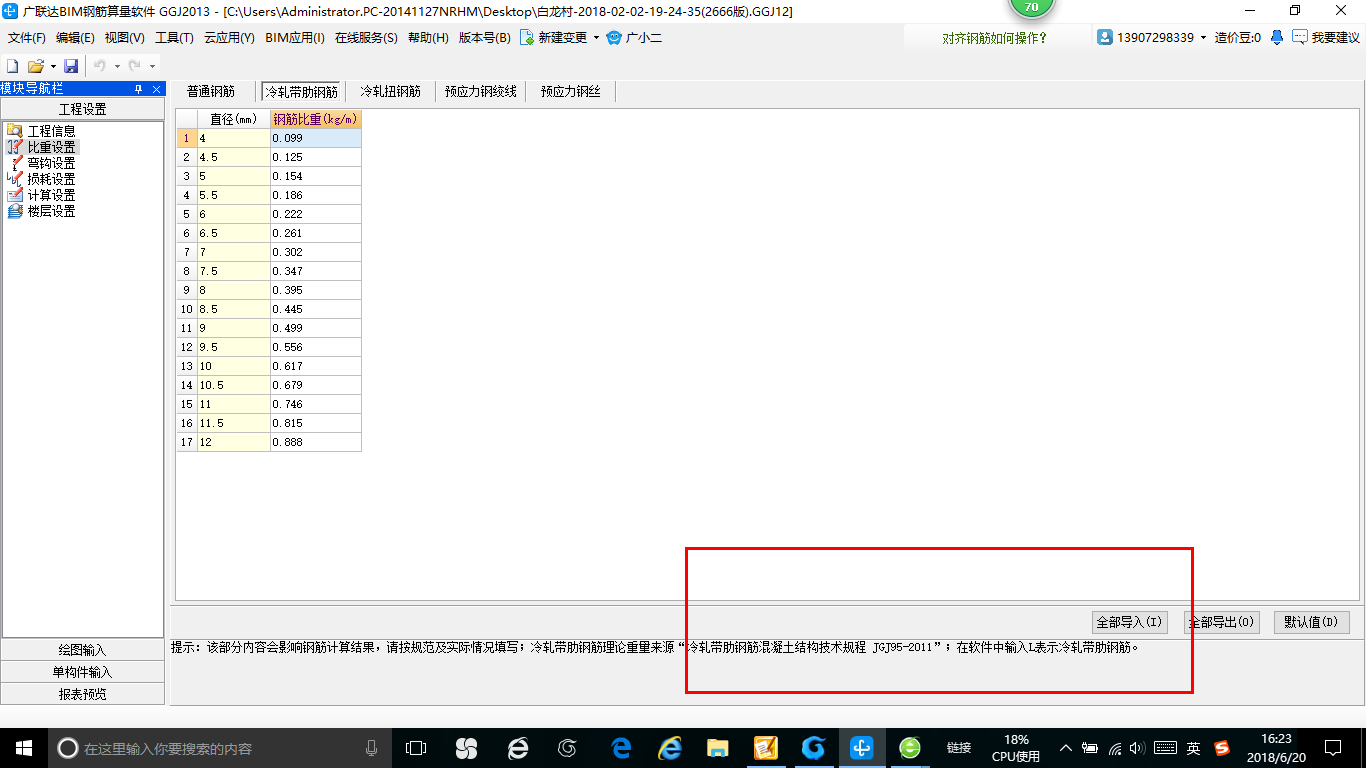The image size is (1366, 768).
Task: Click the taskbar search box
Action: 220,748
